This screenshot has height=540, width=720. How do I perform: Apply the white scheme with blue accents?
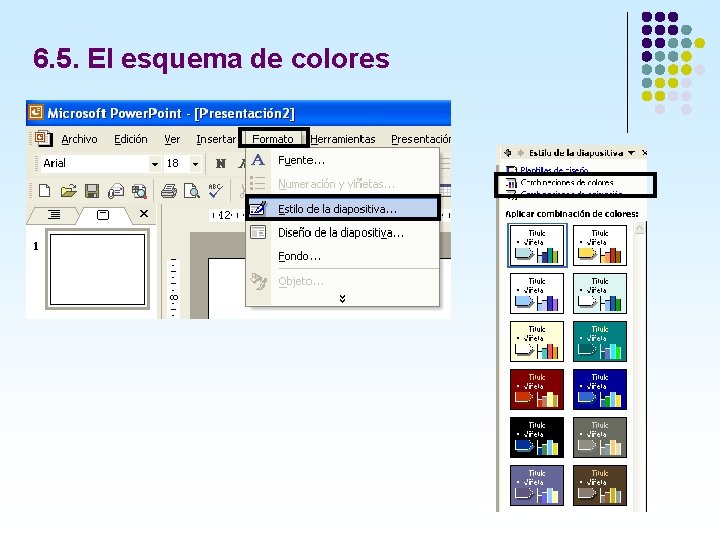537,293
